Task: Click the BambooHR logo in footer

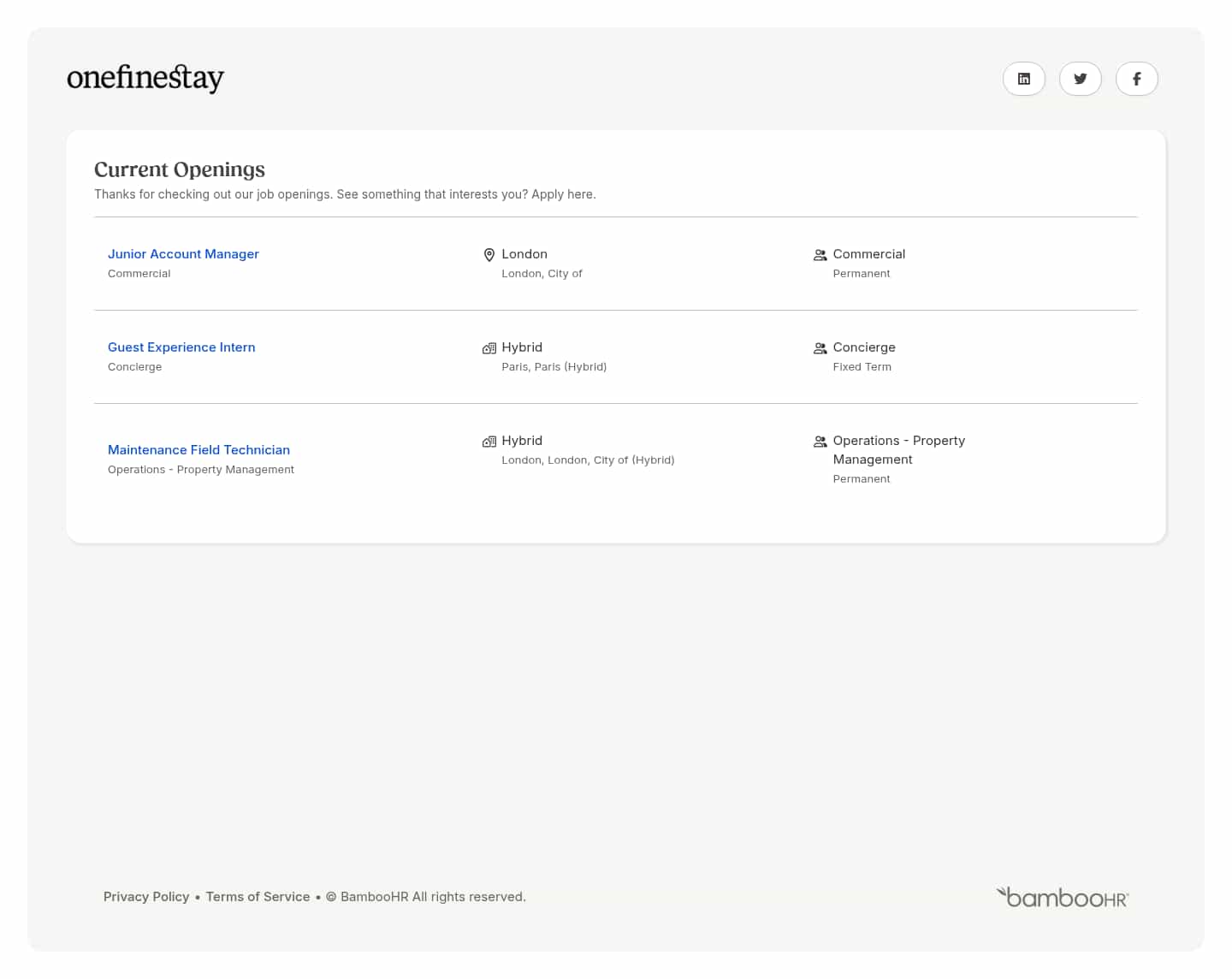Action: 1063,898
